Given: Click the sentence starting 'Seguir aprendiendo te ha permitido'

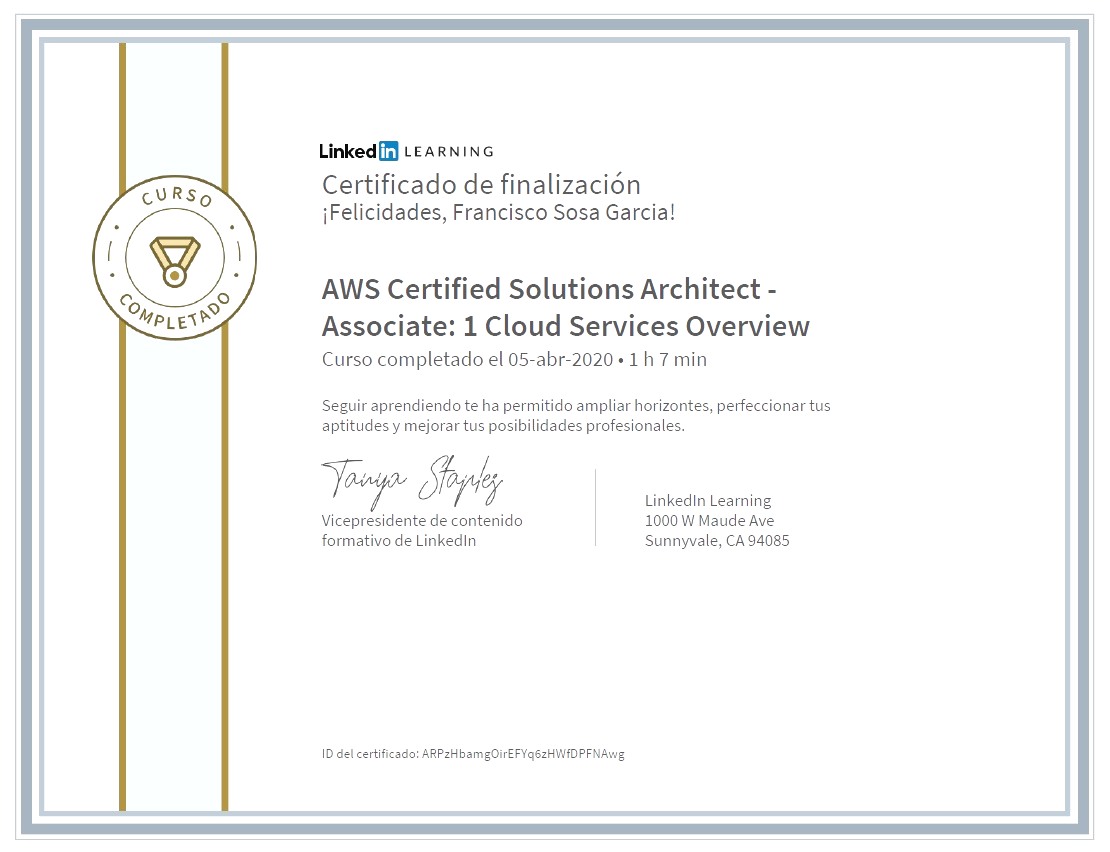Looking at the screenshot, I should pyautogui.click(x=576, y=405).
